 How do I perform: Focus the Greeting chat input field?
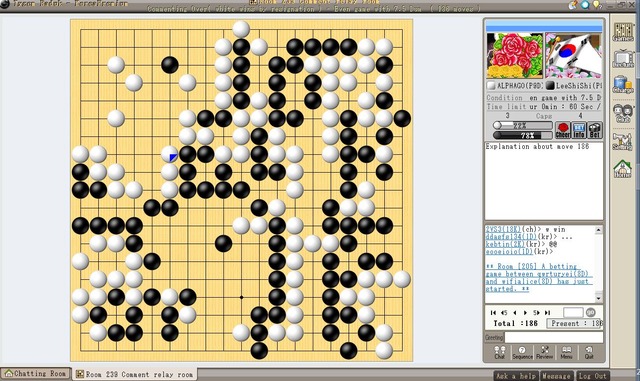pos(554,337)
